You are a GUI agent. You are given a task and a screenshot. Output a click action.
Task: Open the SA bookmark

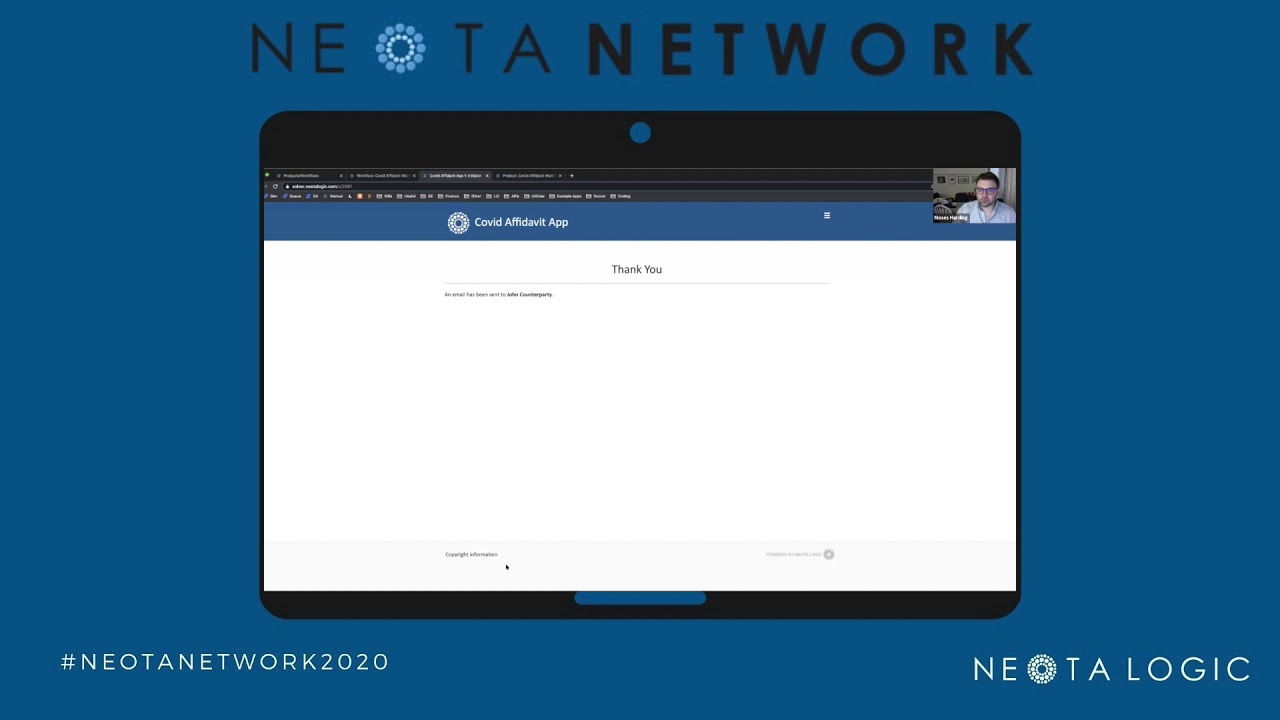coord(313,196)
